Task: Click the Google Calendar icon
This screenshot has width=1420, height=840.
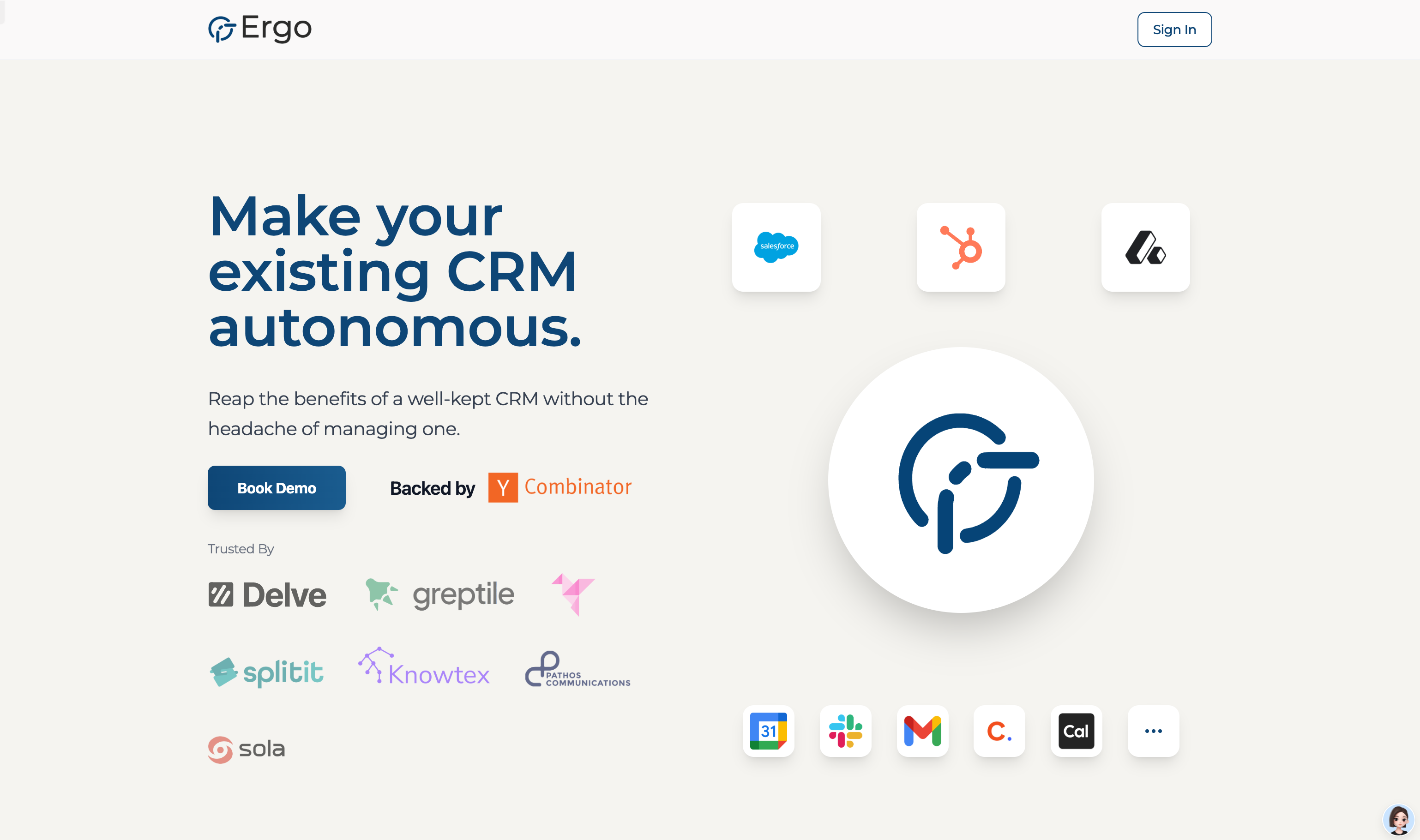Action: tap(768, 731)
